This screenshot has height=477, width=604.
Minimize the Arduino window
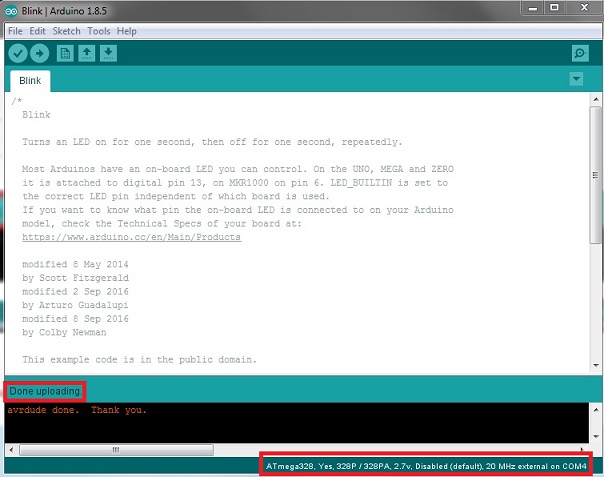[x=533, y=8]
